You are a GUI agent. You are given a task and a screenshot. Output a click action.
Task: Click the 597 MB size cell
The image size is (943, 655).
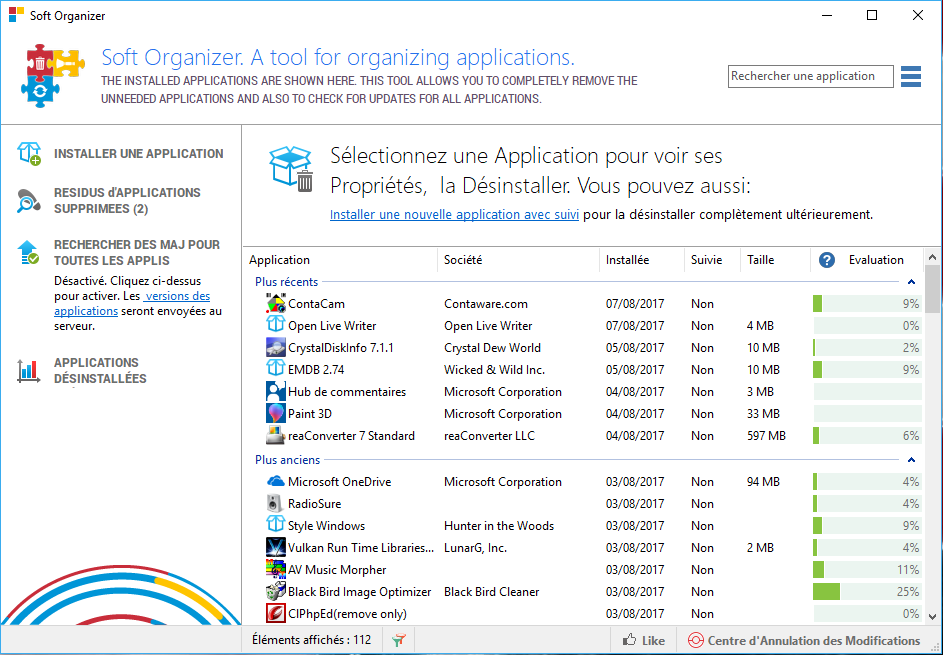point(766,435)
